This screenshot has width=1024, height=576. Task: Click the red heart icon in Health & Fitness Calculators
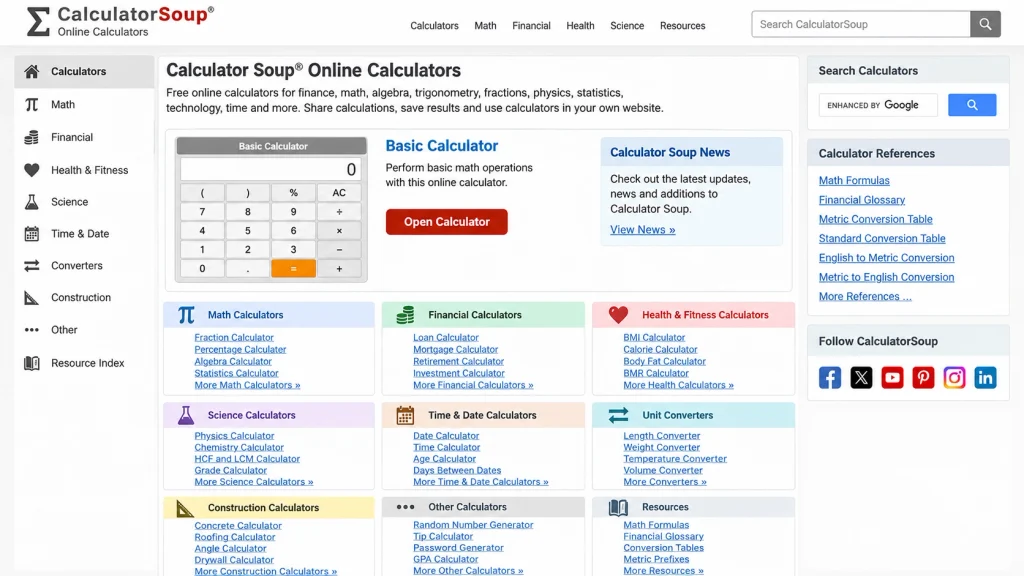coord(618,314)
